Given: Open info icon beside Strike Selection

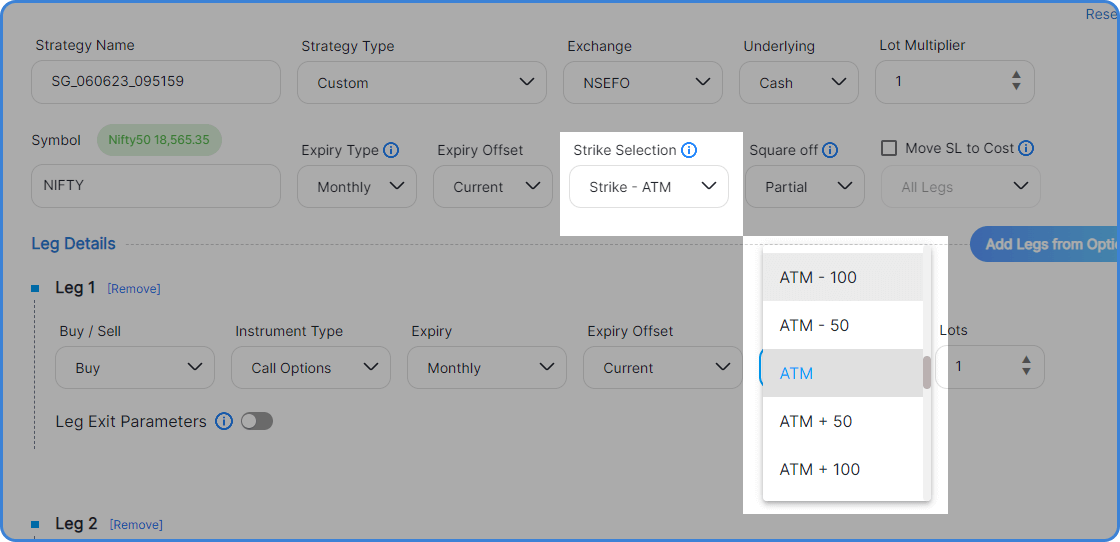Looking at the screenshot, I should coord(689,150).
